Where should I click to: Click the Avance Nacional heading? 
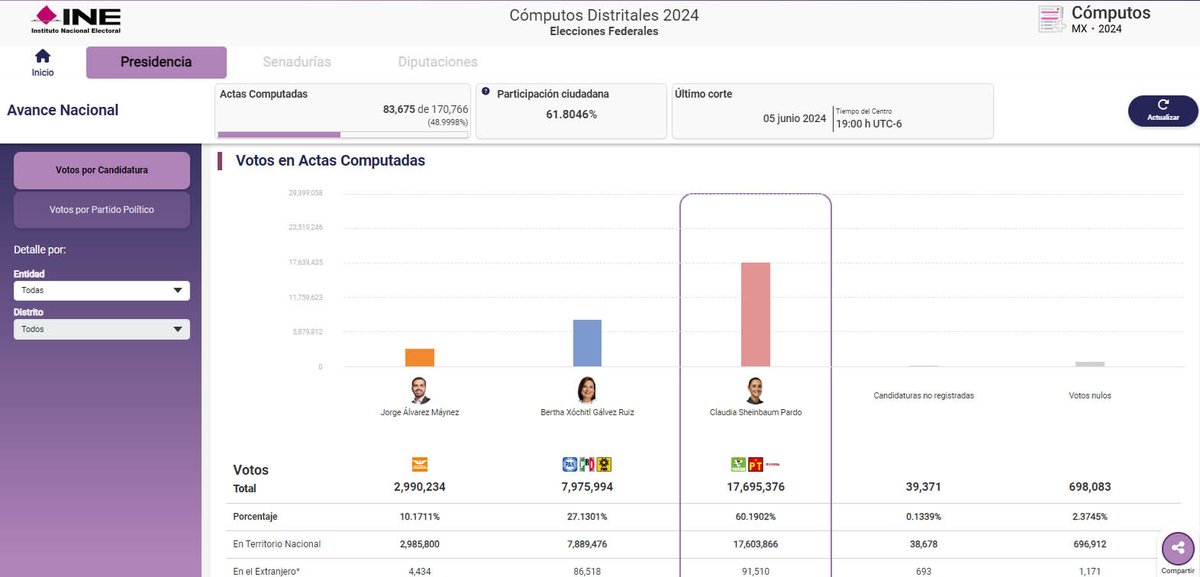(x=63, y=110)
